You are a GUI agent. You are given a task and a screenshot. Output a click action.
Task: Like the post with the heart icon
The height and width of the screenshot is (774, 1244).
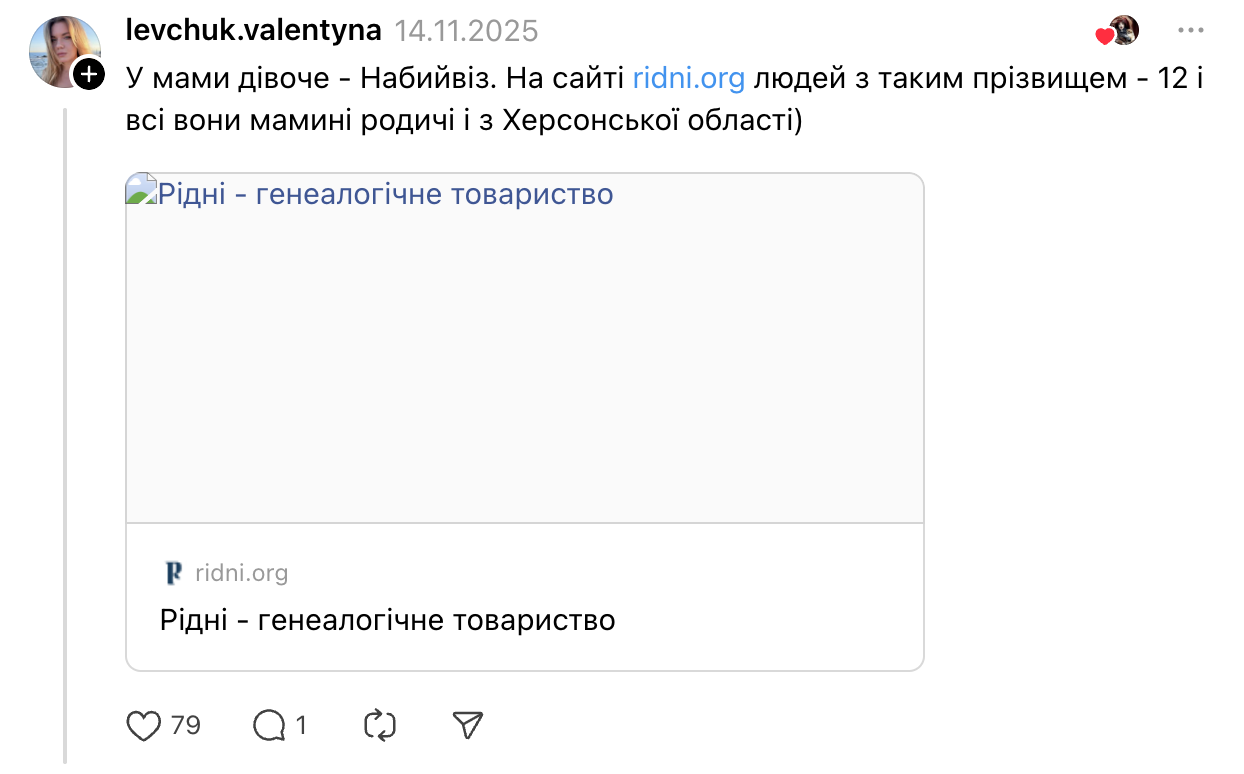point(144,725)
